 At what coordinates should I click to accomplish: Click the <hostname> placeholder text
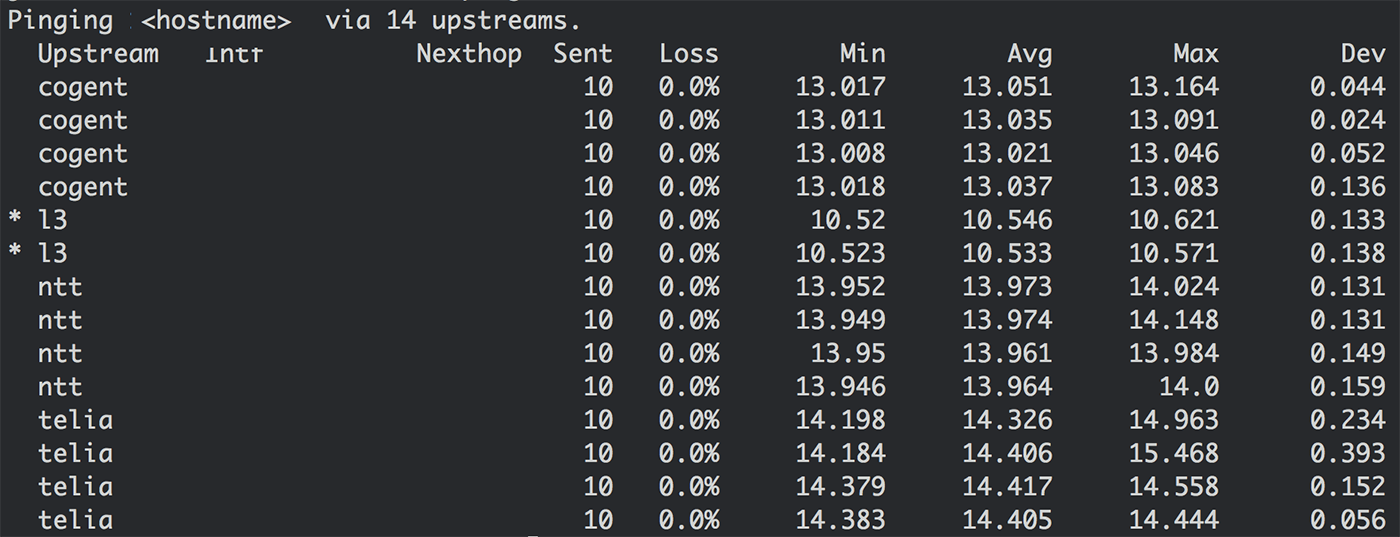[216, 20]
